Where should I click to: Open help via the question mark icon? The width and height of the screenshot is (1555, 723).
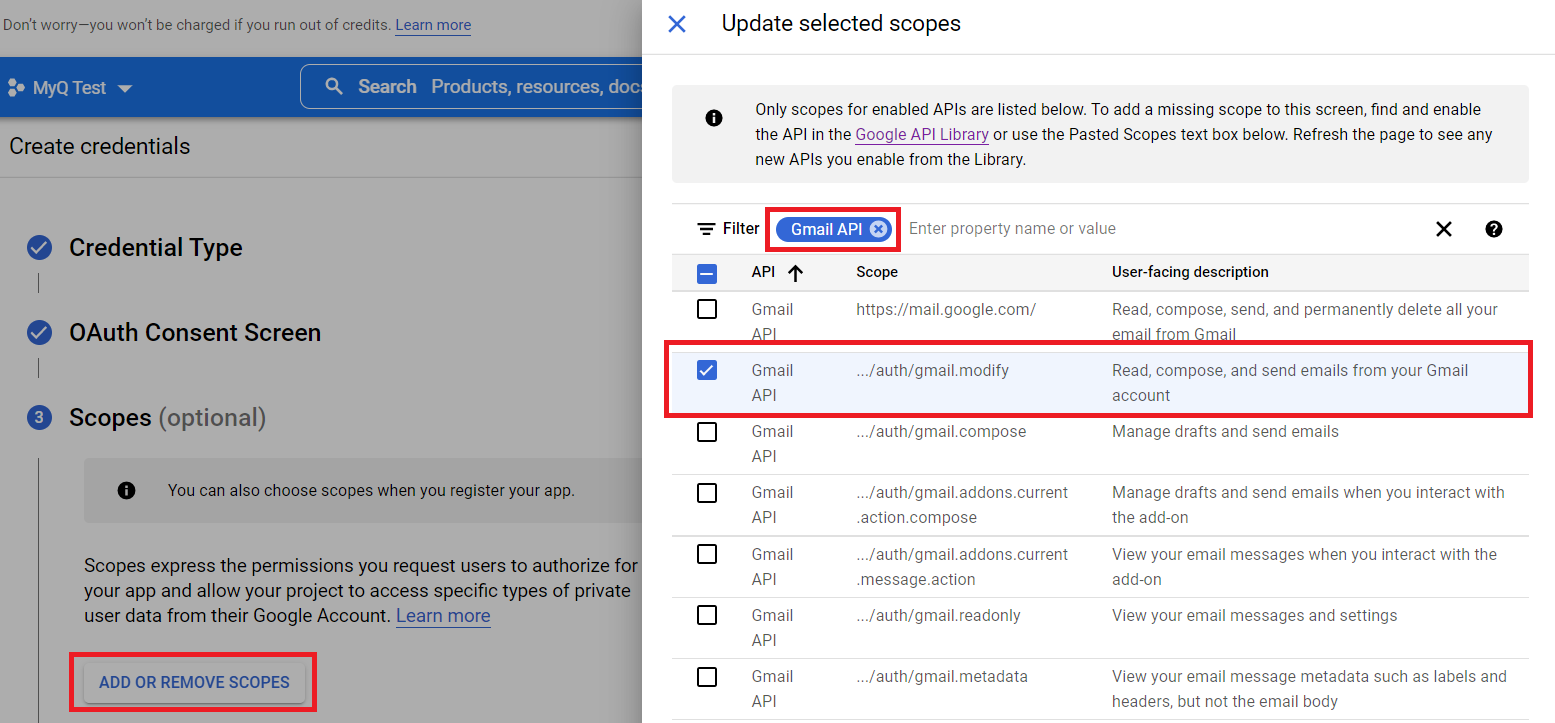1493,229
